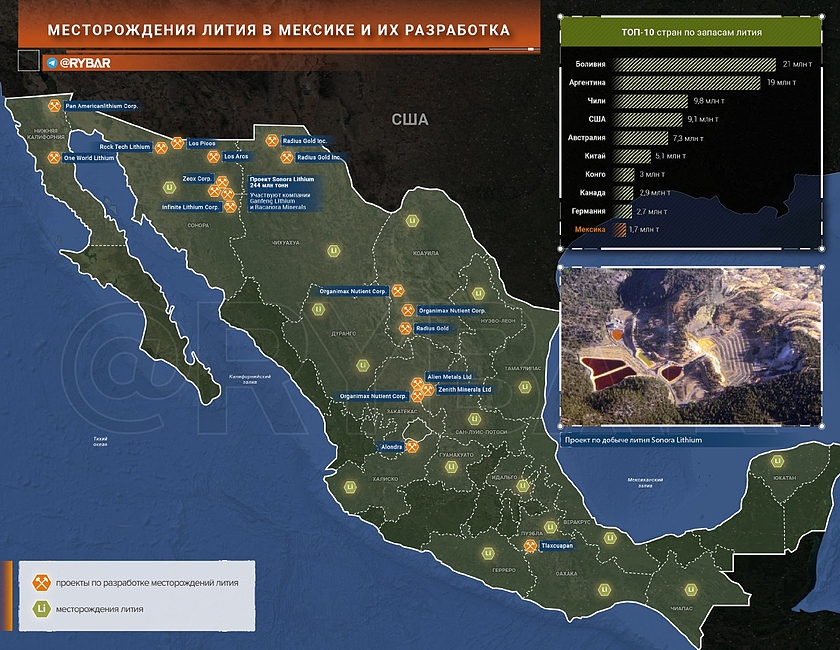Click the green Li hexagon in the legend
This screenshot has height=650, width=840.
(x=41, y=608)
